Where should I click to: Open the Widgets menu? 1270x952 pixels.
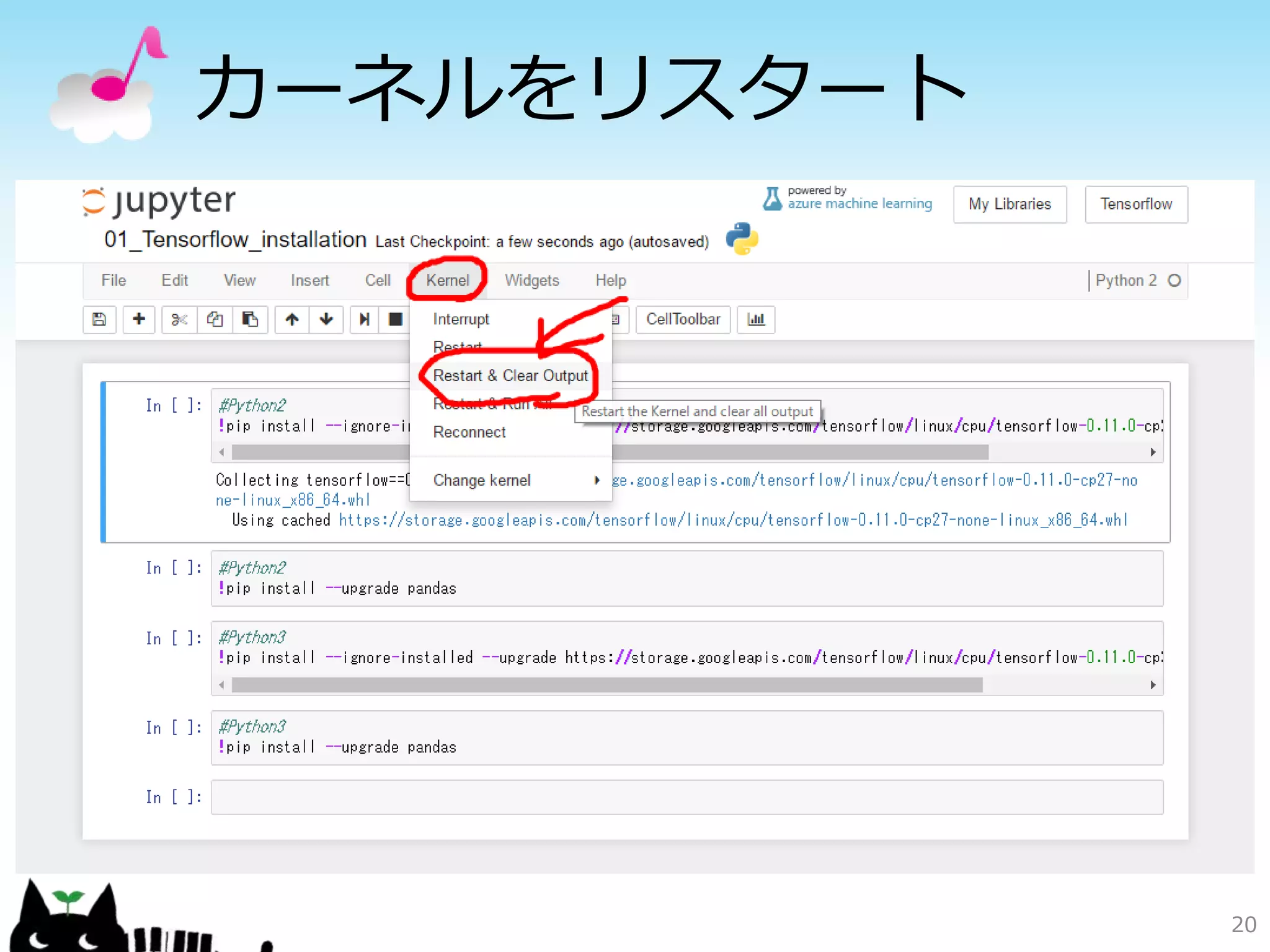click(531, 280)
